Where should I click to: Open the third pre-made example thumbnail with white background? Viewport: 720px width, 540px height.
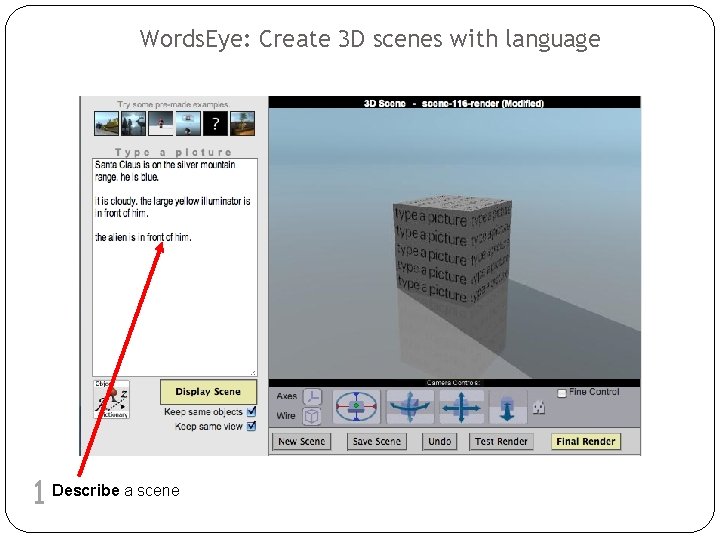161,123
